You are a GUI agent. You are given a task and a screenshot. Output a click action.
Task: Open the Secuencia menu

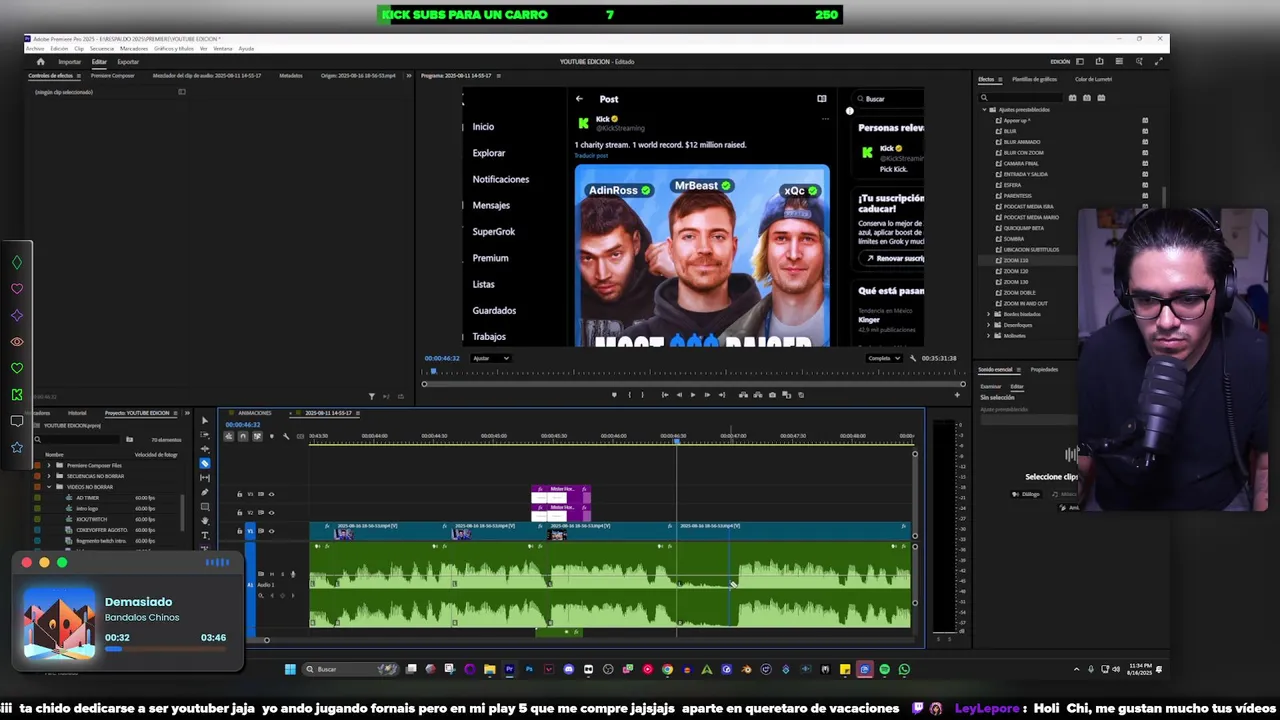[x=101, y=48]
